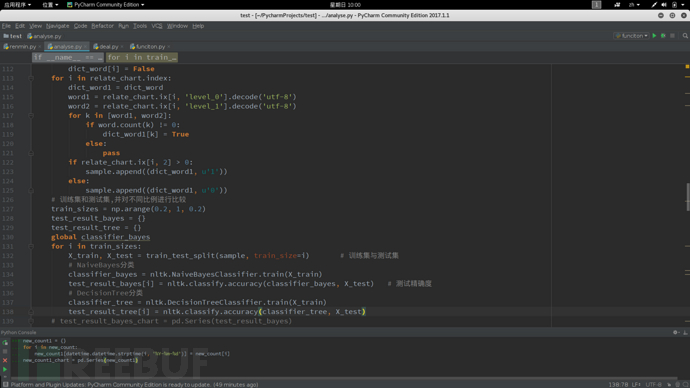The height and width of the screenshot is (388, 690).
Task: Click the Python Console horizontal scrollbar
Action: pos(343,378)
